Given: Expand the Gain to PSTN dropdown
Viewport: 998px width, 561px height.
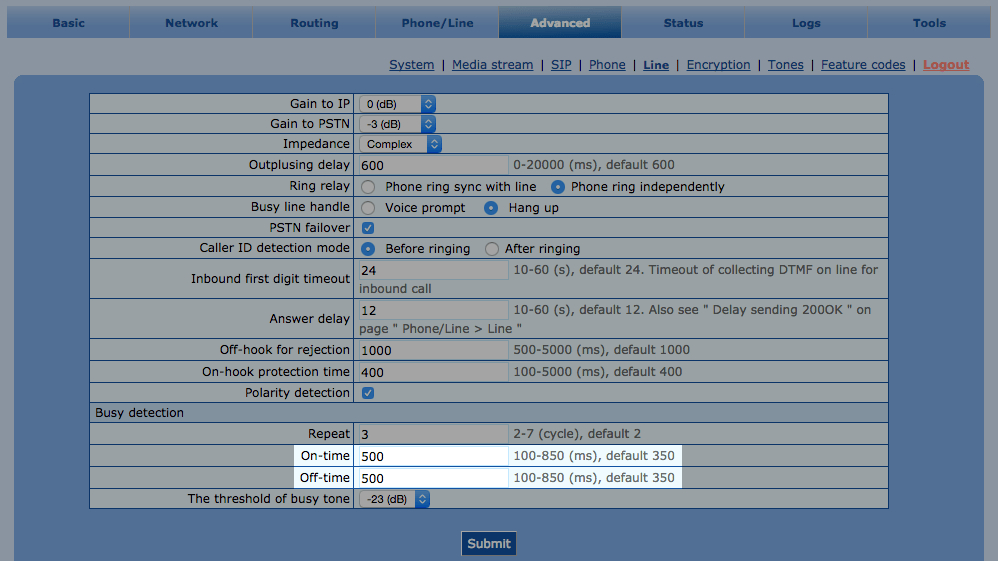Looking at the screenshot, I should (397, 124).
